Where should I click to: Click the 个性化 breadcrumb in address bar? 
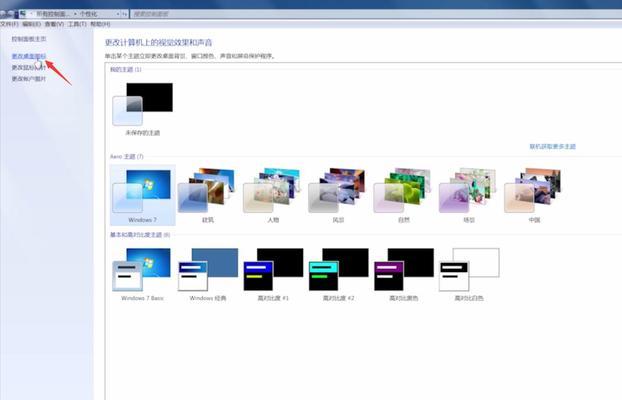pyautogui.click(x=88, y=14)
